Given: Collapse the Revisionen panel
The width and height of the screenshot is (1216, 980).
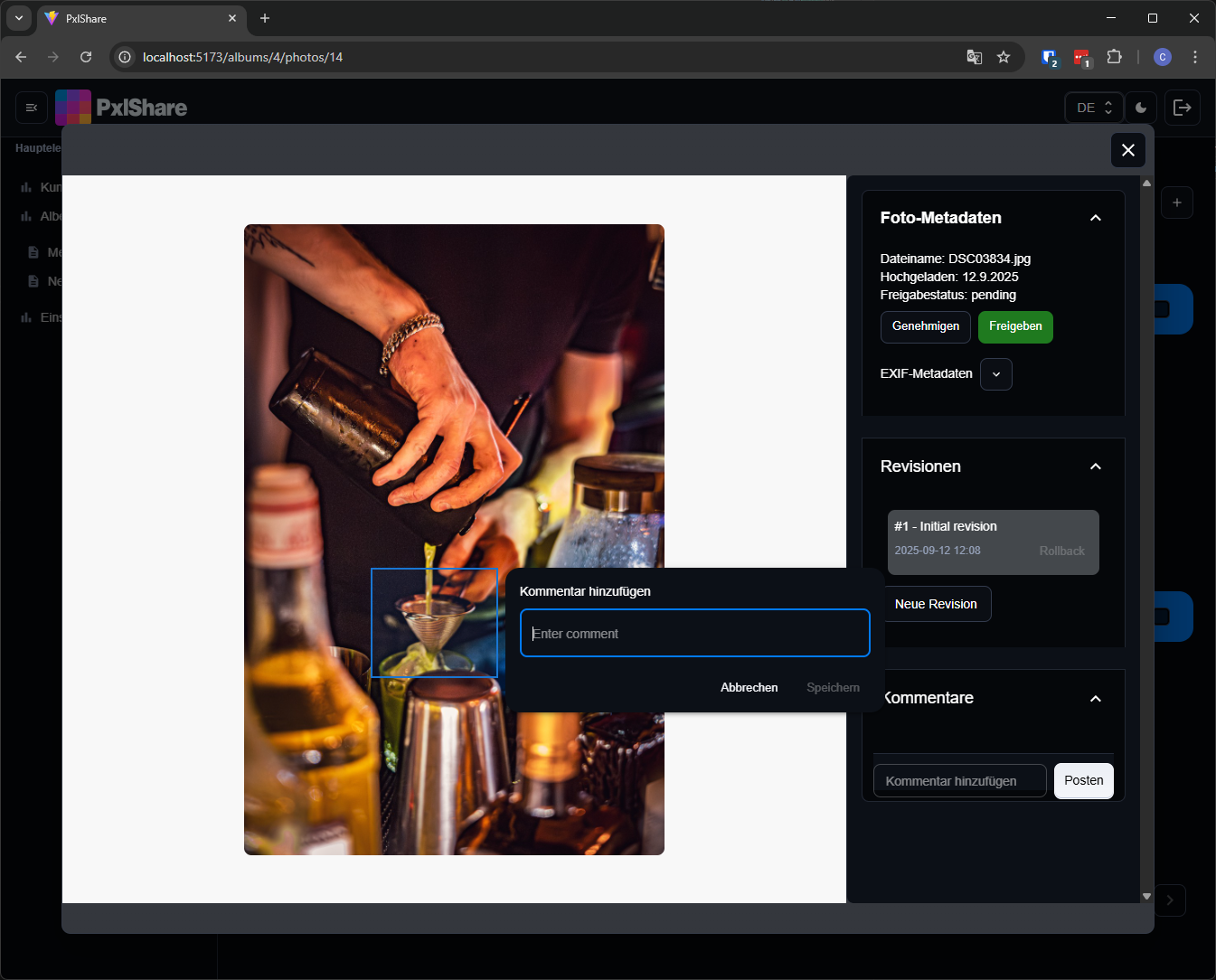Looking at the screenshot, I should click(x=1095, y=466).
